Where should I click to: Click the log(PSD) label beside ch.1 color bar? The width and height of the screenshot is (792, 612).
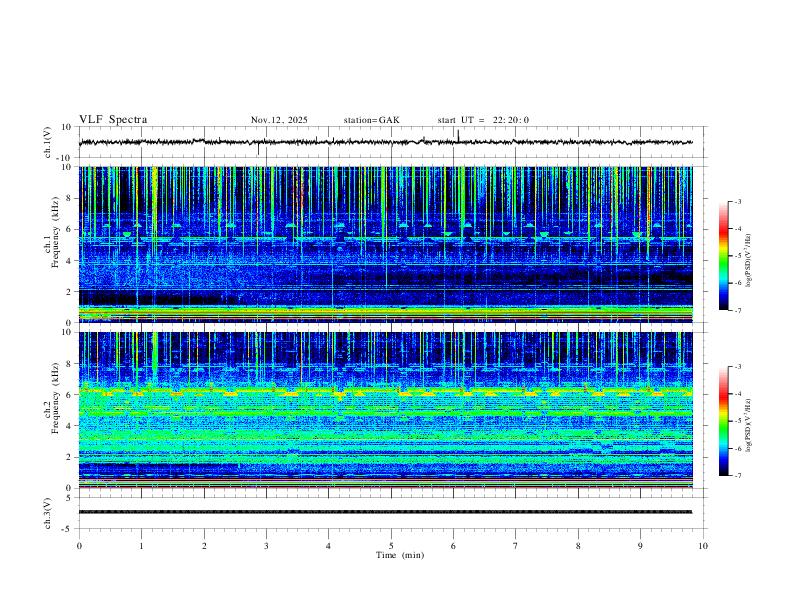point(750,260)
